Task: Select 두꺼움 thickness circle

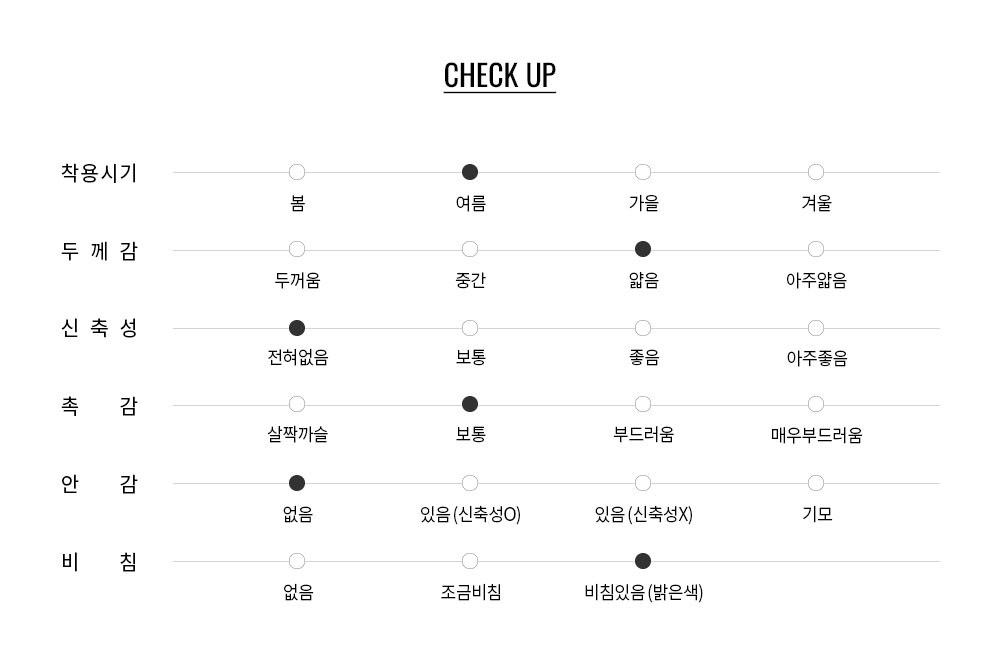Action: click(x=297, y=249)
